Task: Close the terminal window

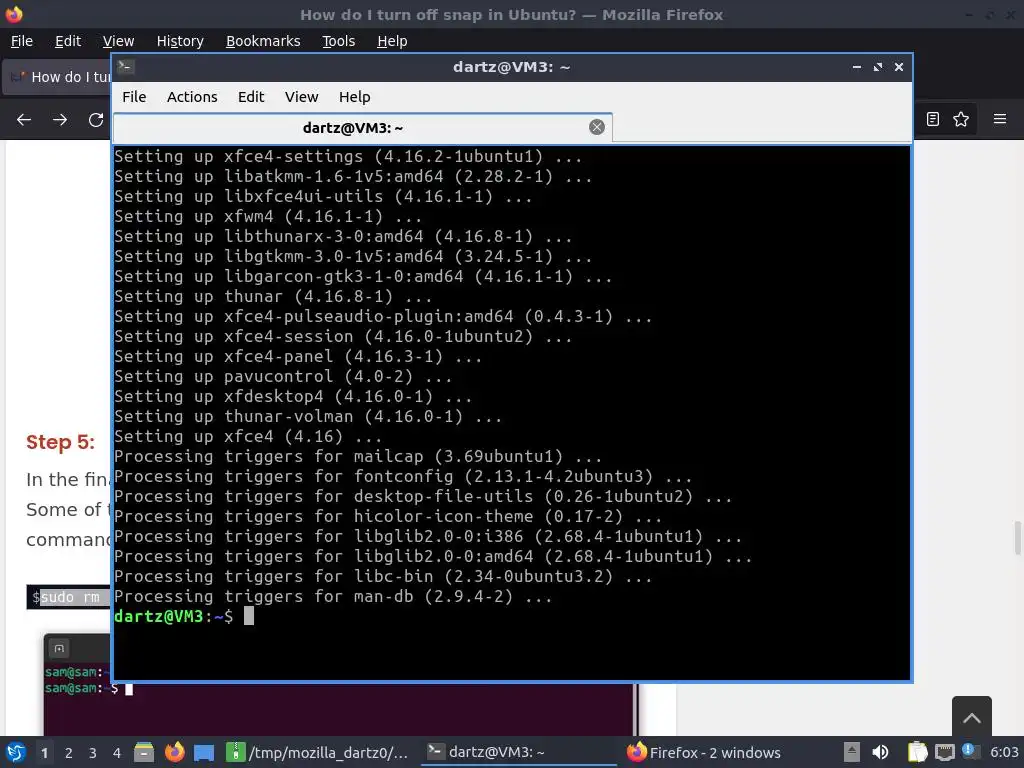Action: click(899, 67)
